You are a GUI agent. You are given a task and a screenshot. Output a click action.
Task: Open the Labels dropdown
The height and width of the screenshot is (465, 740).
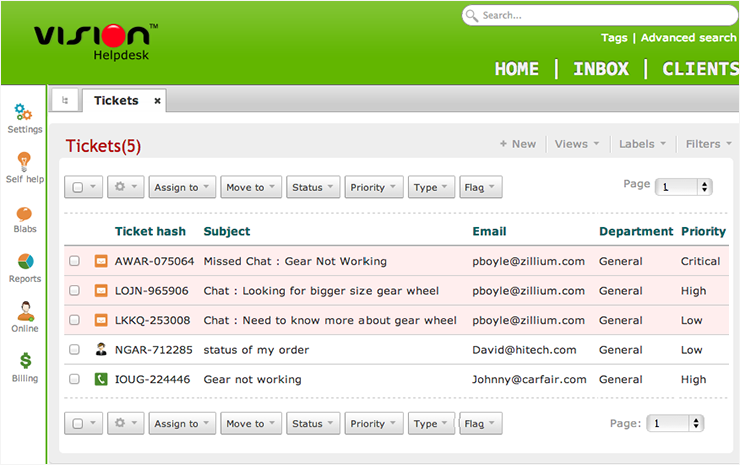coord(642,144)
